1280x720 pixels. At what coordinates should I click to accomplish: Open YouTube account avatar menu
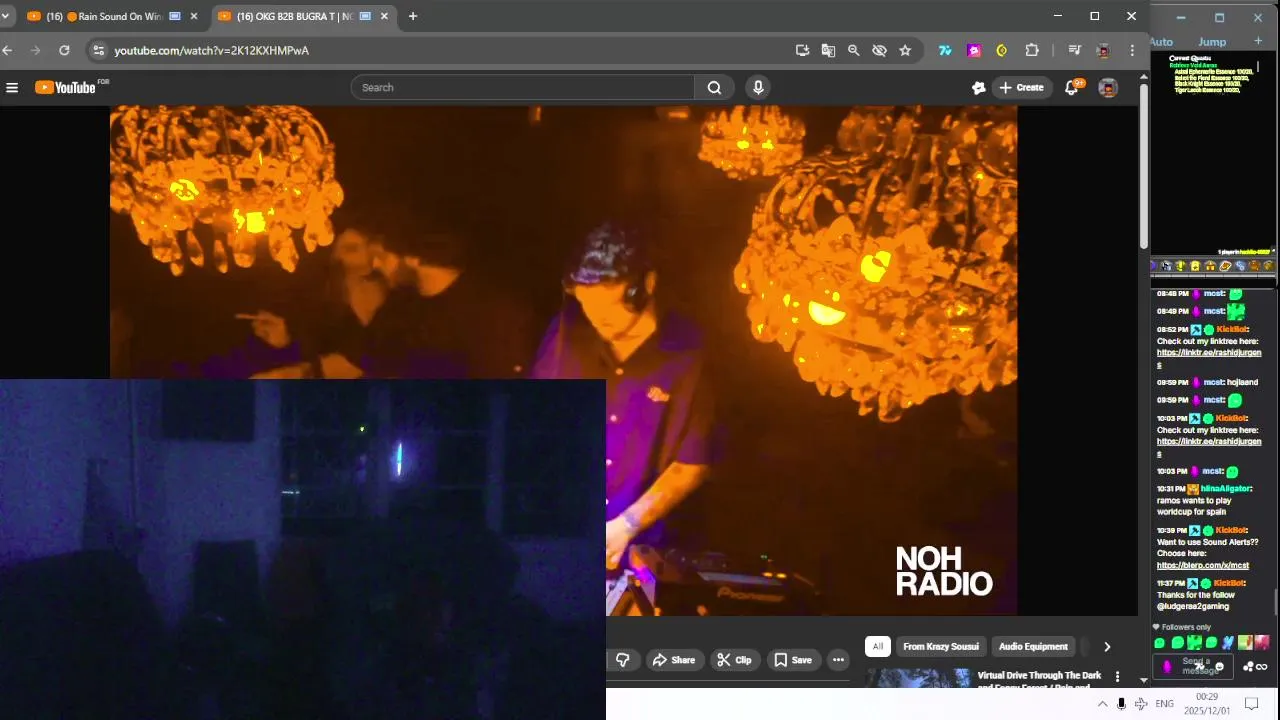coord(1108,88)
